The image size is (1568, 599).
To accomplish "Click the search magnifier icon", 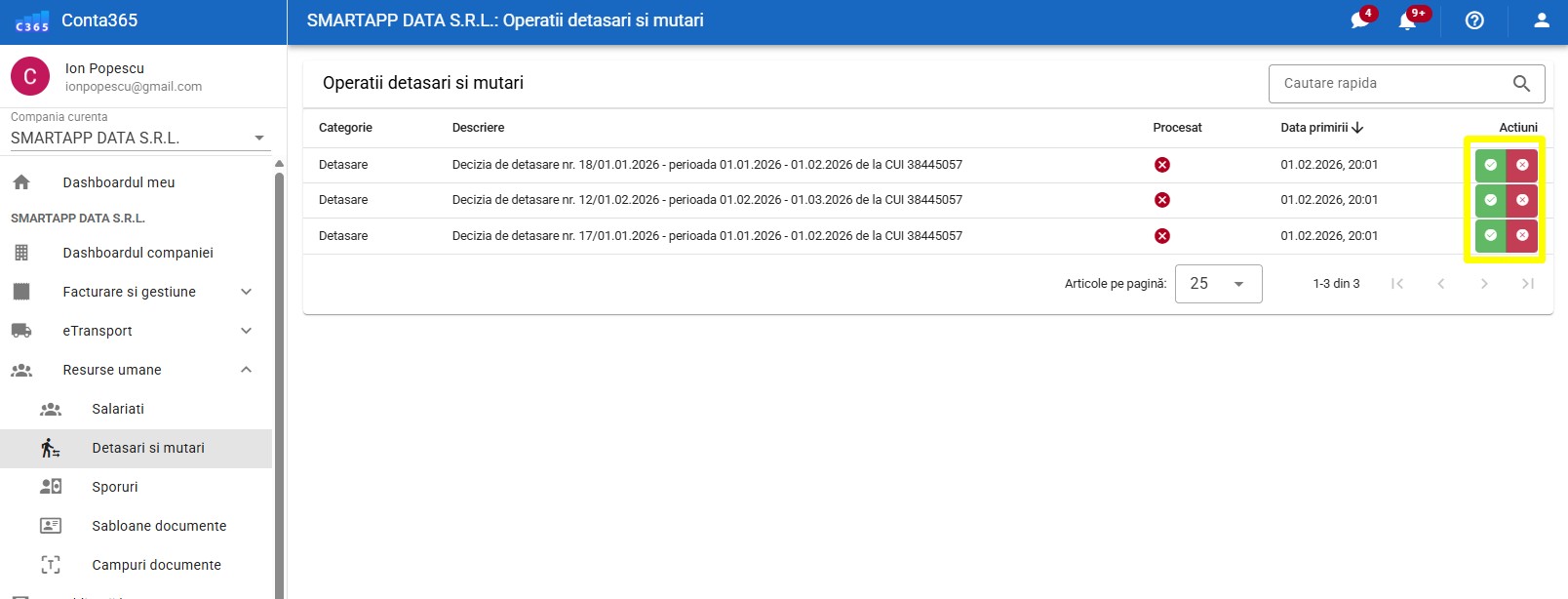I will (x=1521, y=84).
